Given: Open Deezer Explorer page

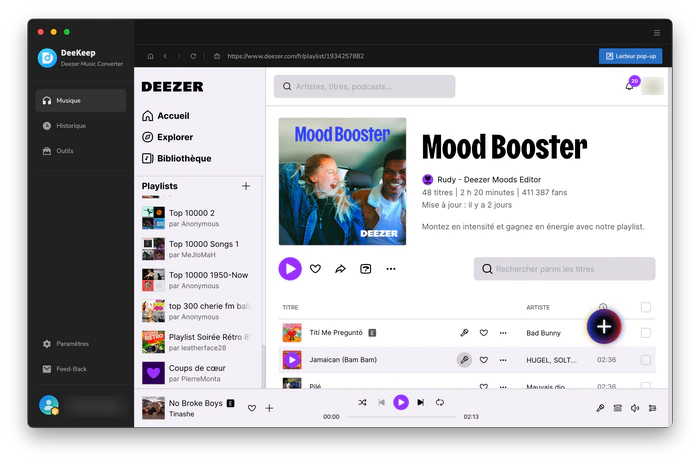Looking at the screenshot, I should click(167, 137).
